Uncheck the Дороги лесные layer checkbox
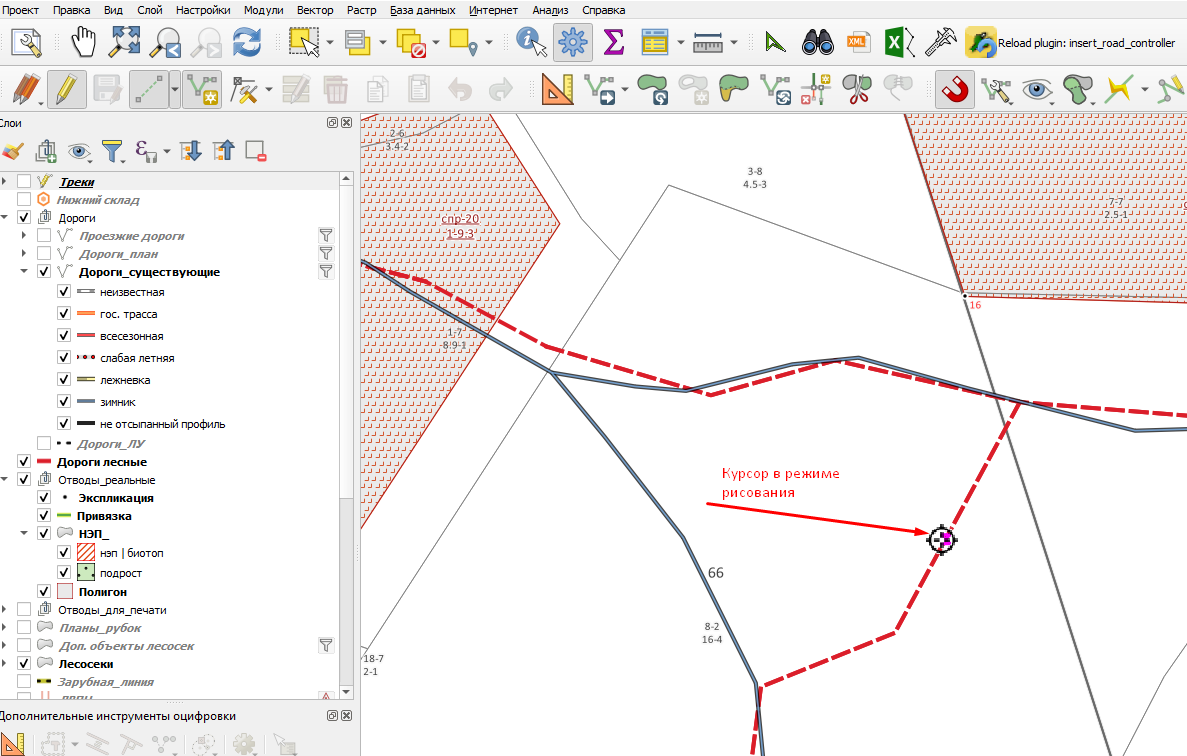 pyautogui.click(x=23, y=462)
